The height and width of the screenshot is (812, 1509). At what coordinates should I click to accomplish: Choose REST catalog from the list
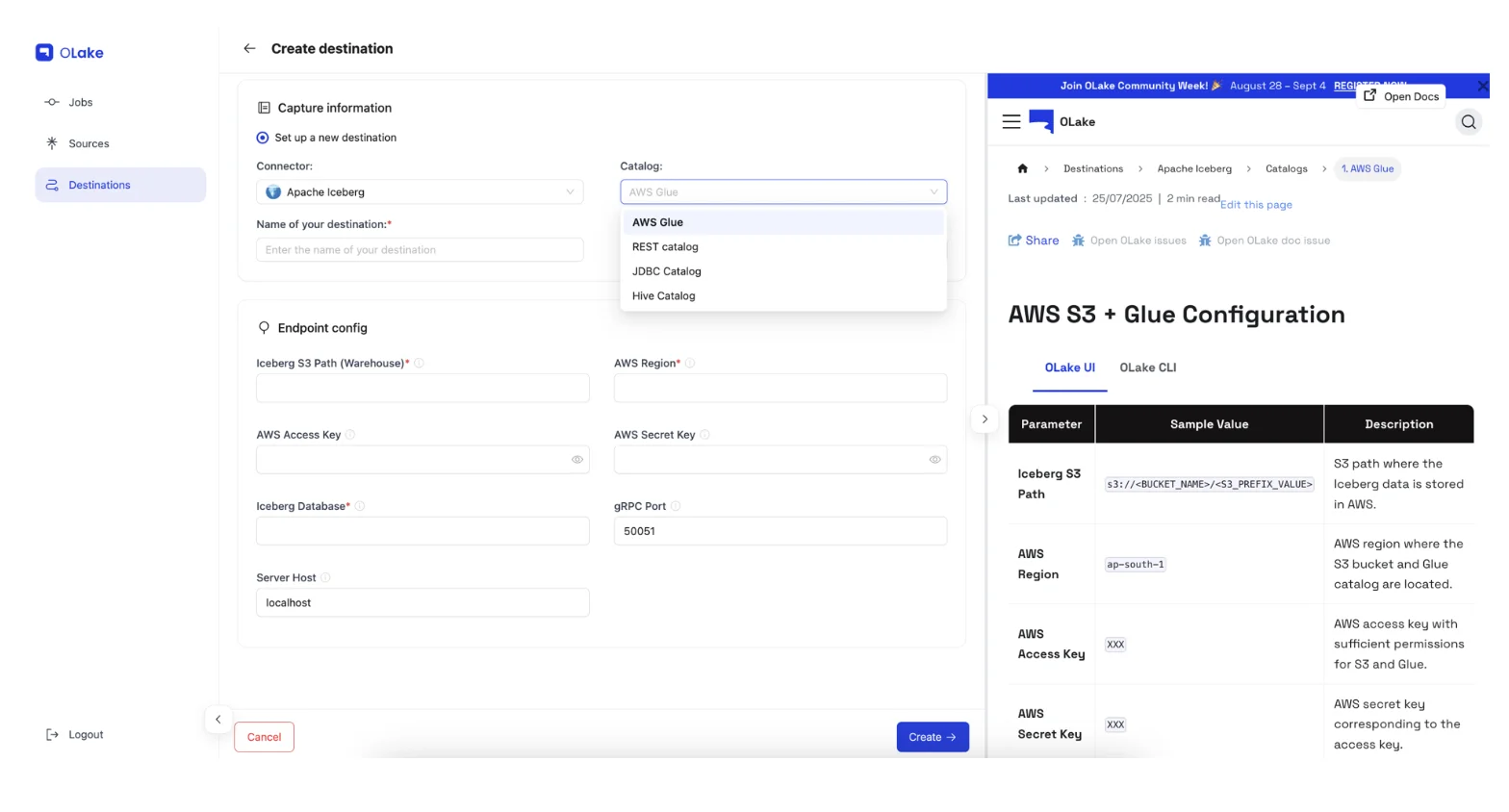(665, 247)
